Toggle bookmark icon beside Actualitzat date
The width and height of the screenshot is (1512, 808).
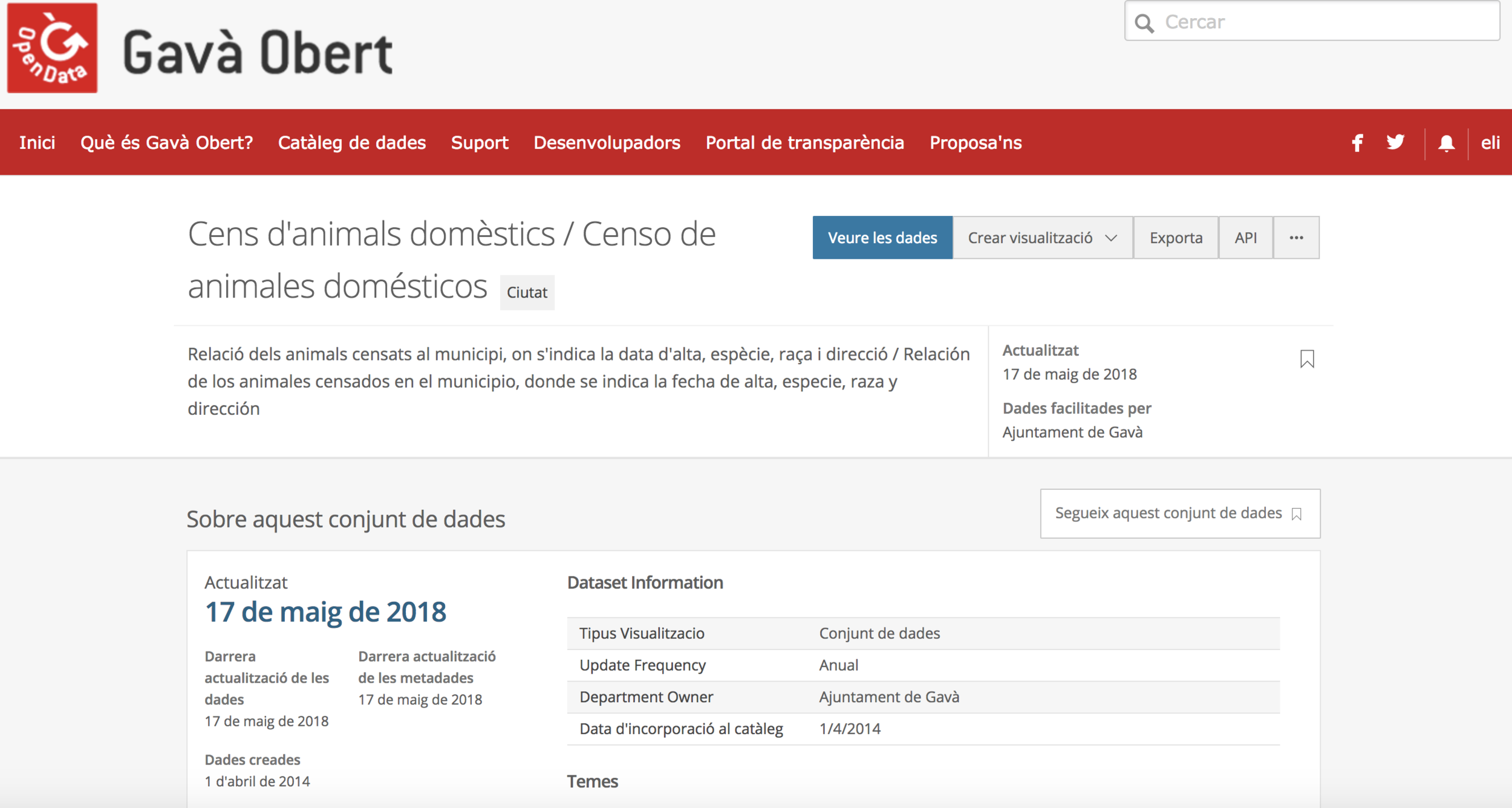(1306, 359)
